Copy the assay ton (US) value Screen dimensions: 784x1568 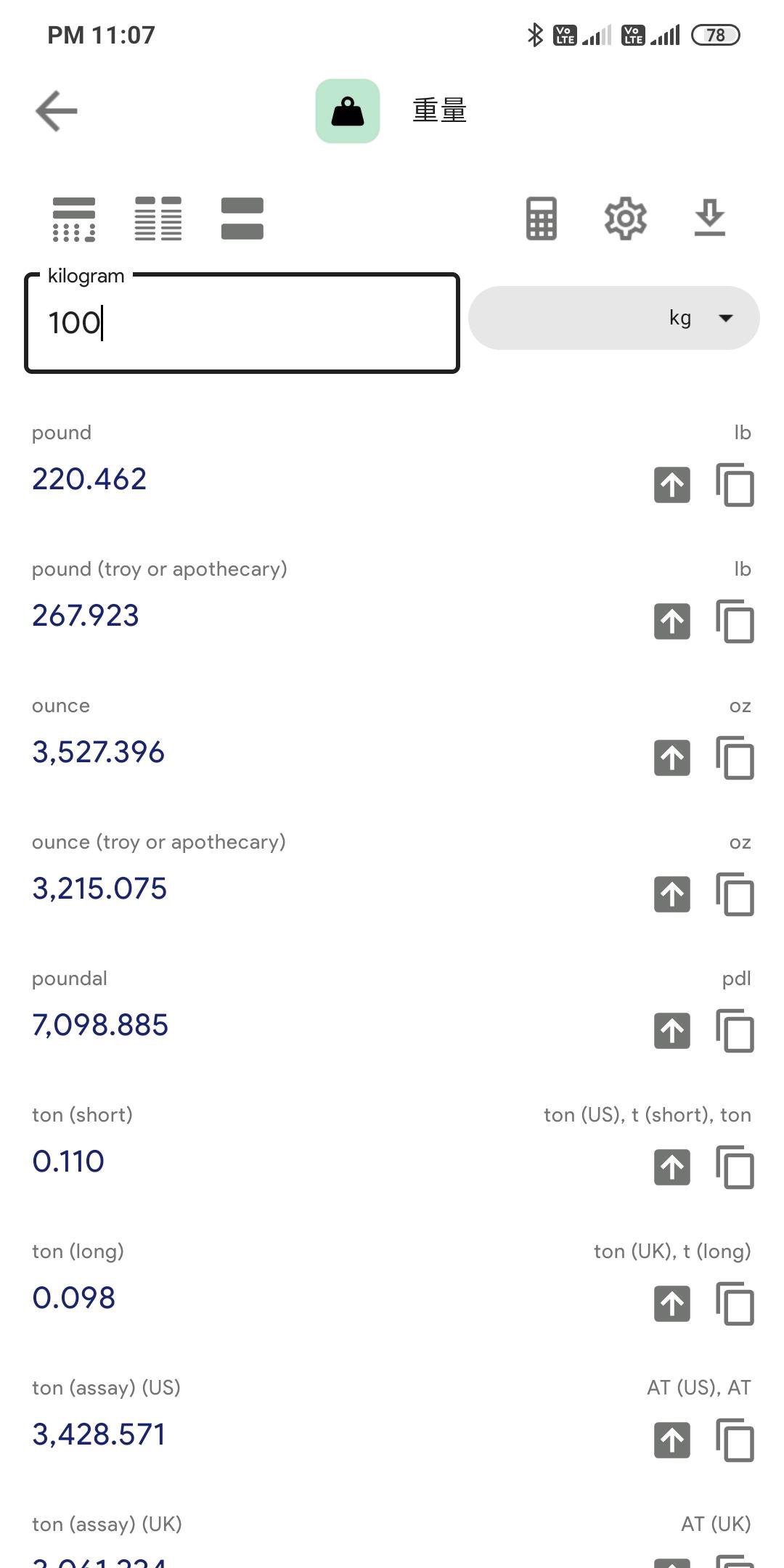[735, 1440]
